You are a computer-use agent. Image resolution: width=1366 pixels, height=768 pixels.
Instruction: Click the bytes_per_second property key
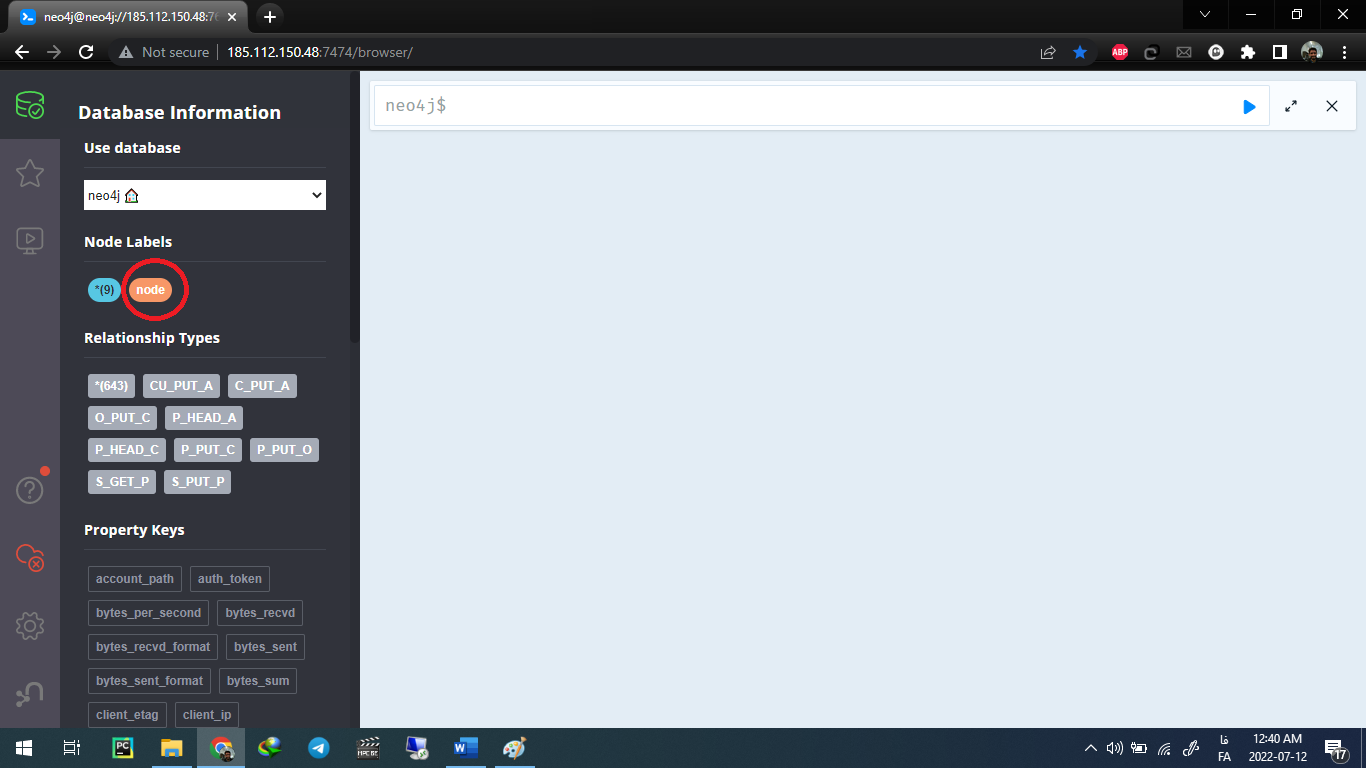pos(149,613)
